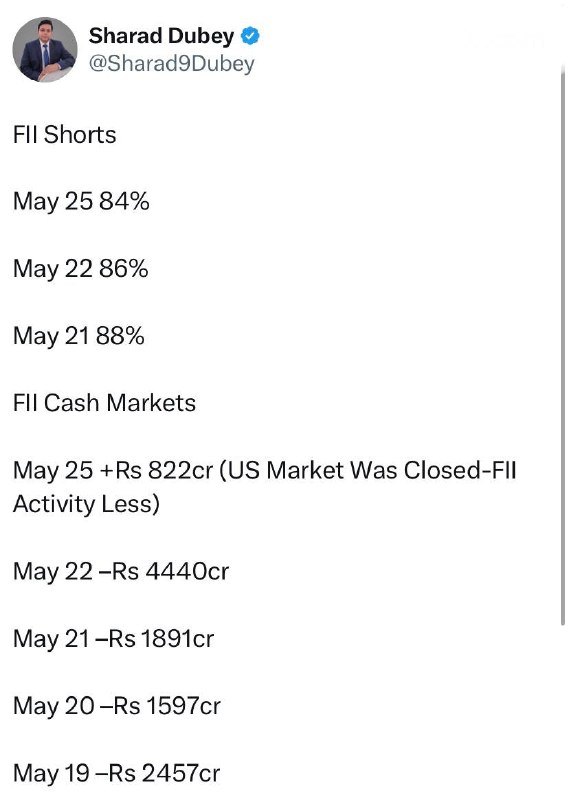
Task: Click the '822cr' inflow figure
Action: [x=180, y=470]
